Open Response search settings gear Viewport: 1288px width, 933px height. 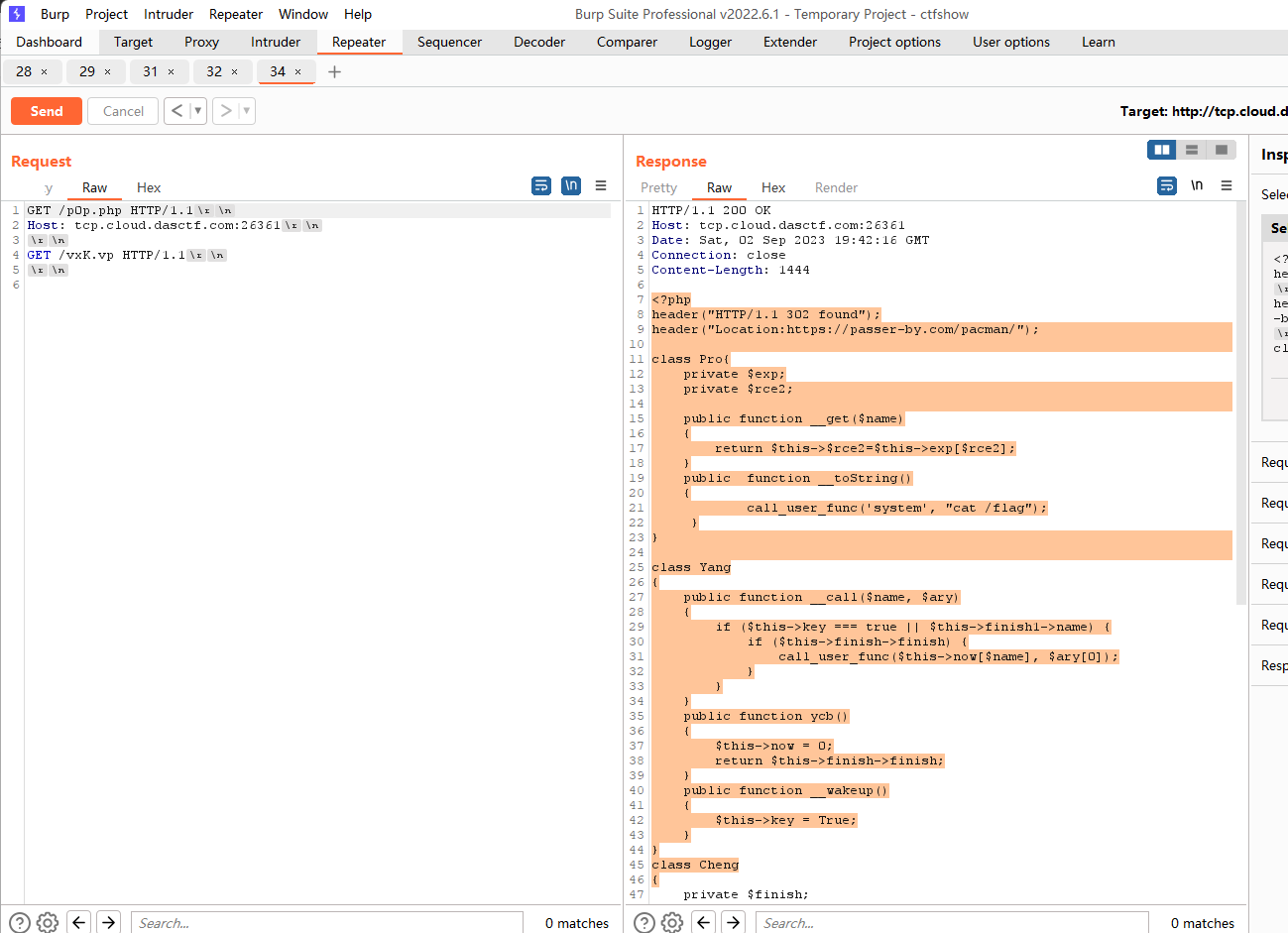672,922
